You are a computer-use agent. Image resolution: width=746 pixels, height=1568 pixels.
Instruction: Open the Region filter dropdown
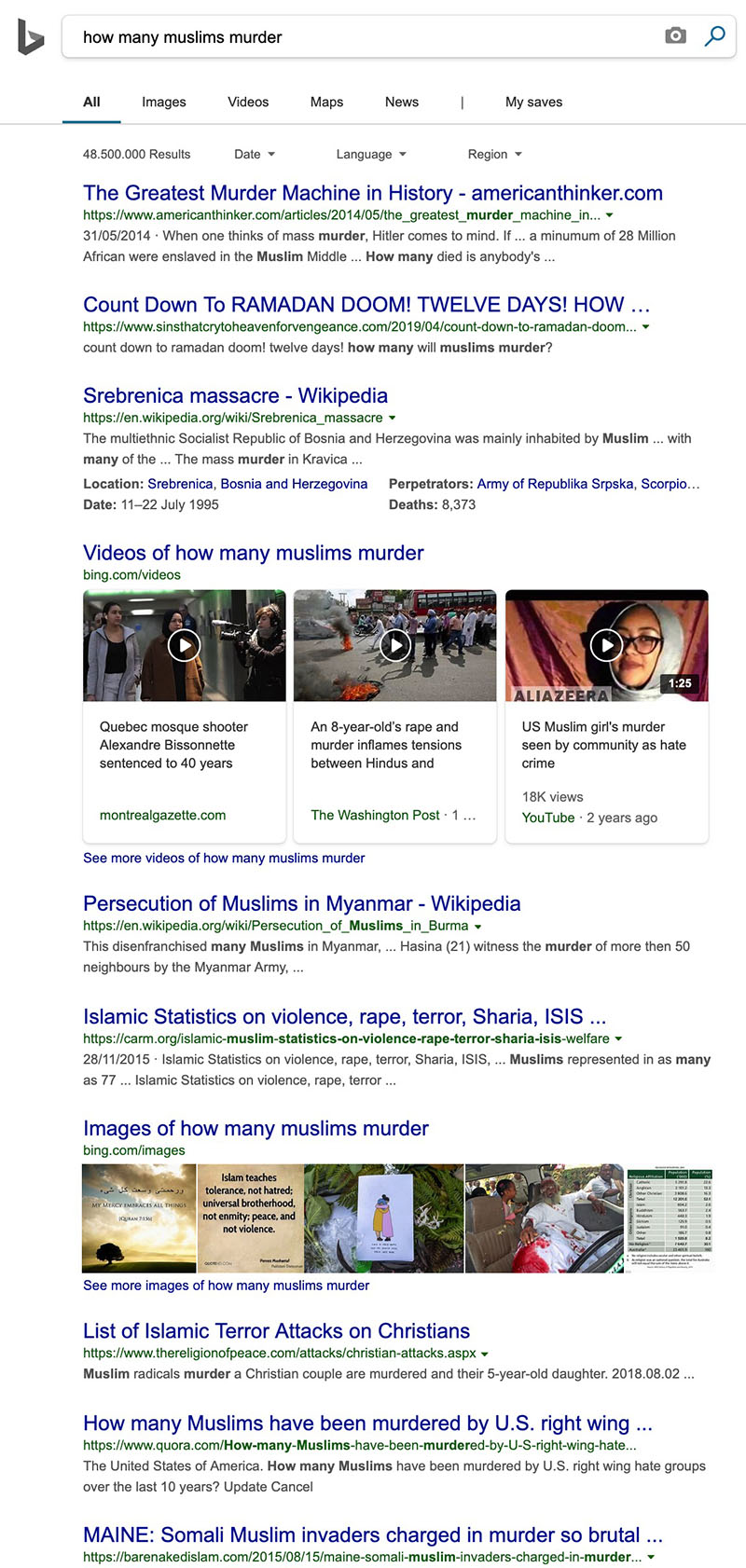coord(494,154)
